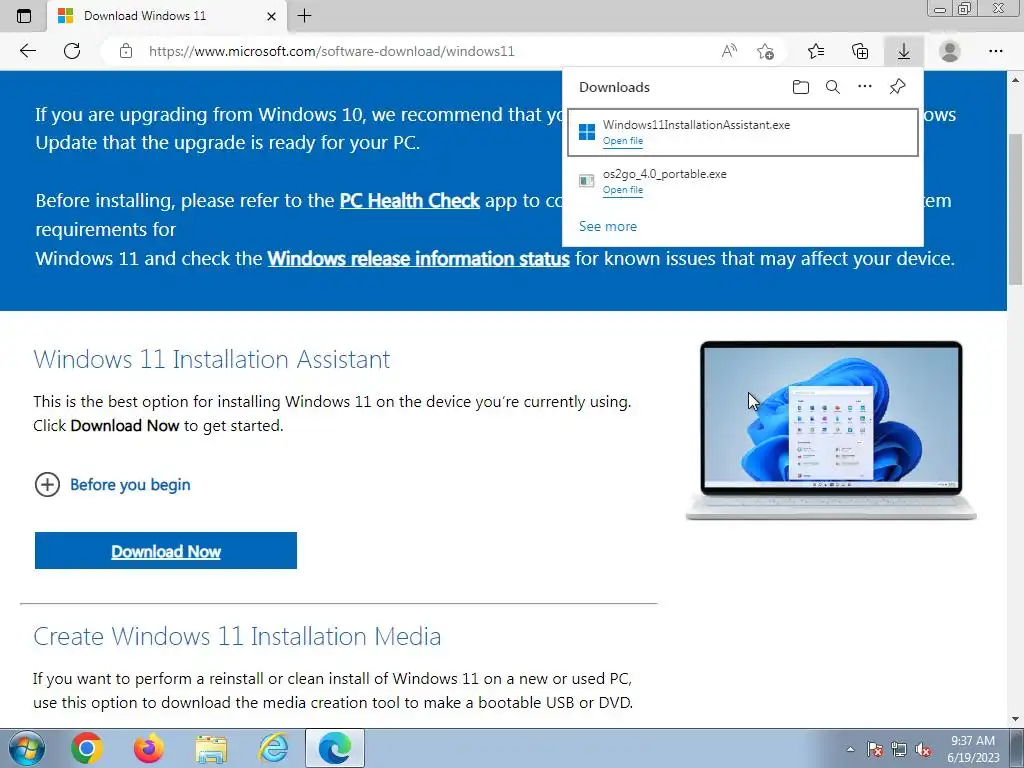
Task: Launch Internet Explorer from taskbar
Action: click(273, 748)
